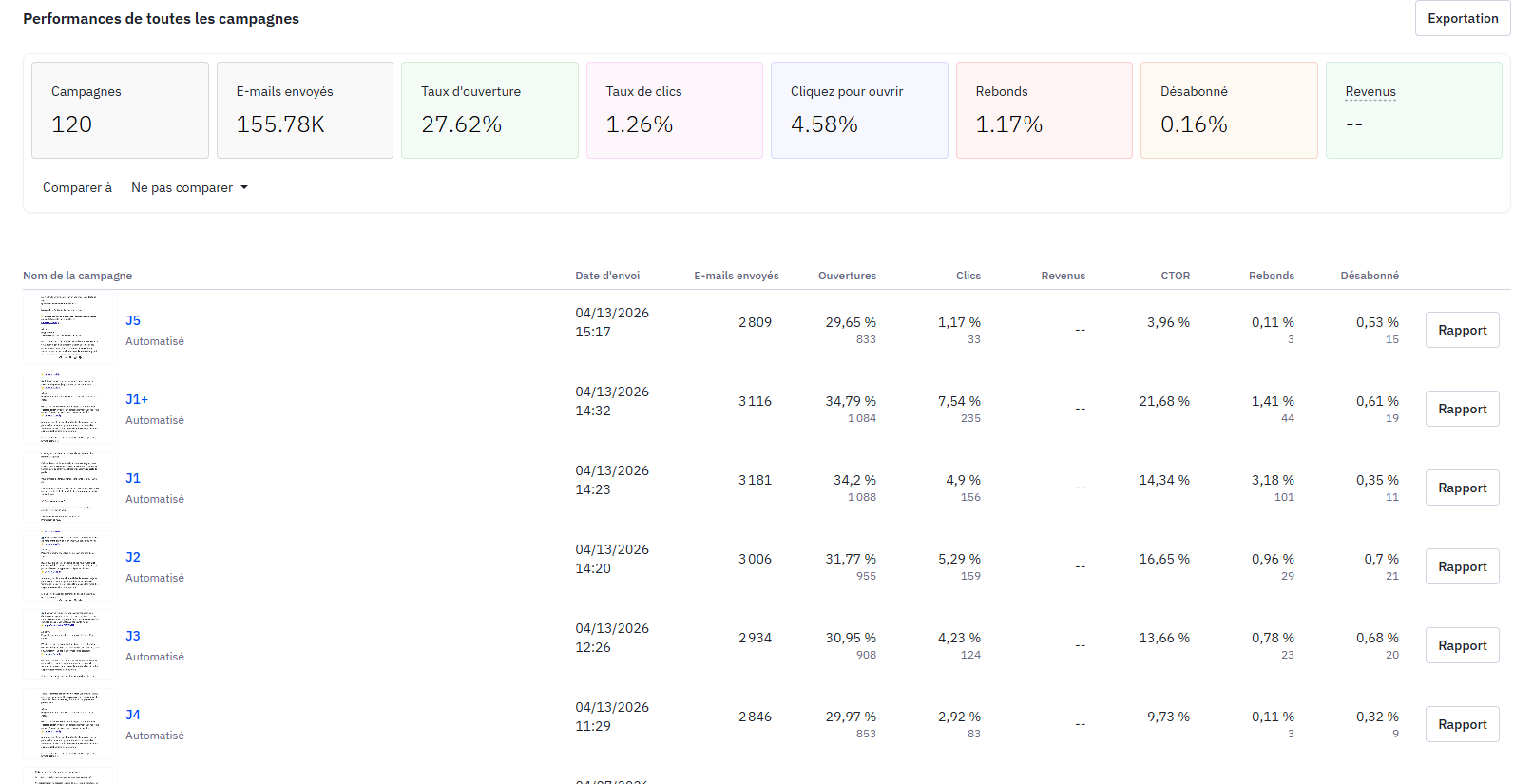1533x784 pixels.
Task: Open the Rapport for campaign J5
Action: click(1462, 330)
